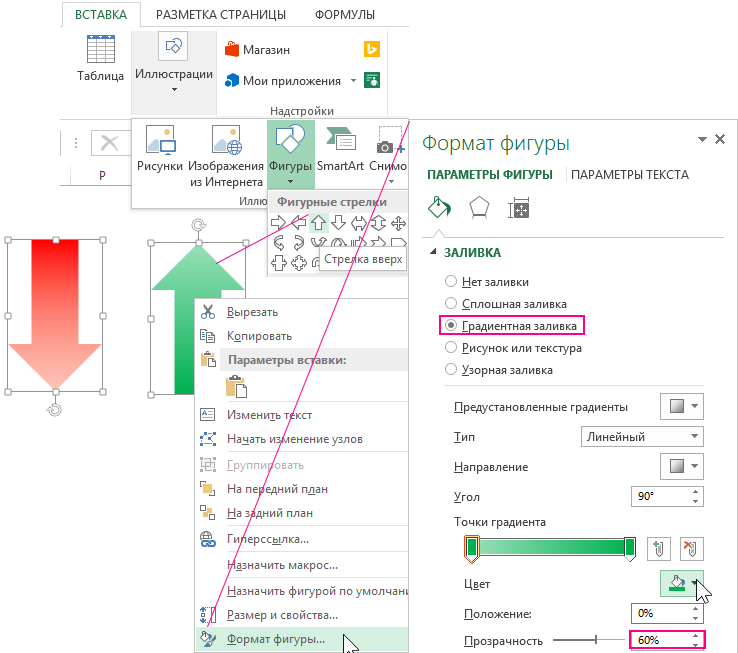
Task: Collapse the ЗАЛИВКА section
Action: 433,252
